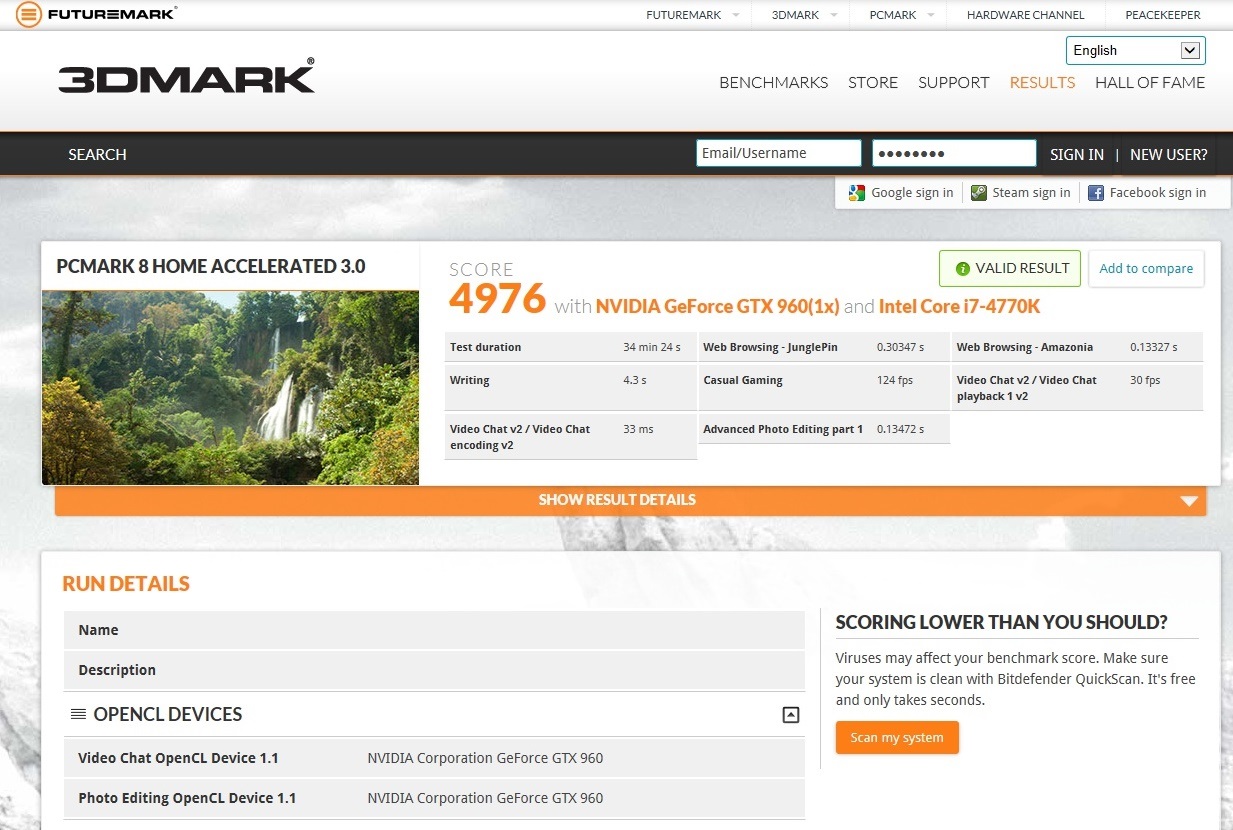Screen dimensions: 1233x830
Task: Open the Store menu item
Action: 872,83
